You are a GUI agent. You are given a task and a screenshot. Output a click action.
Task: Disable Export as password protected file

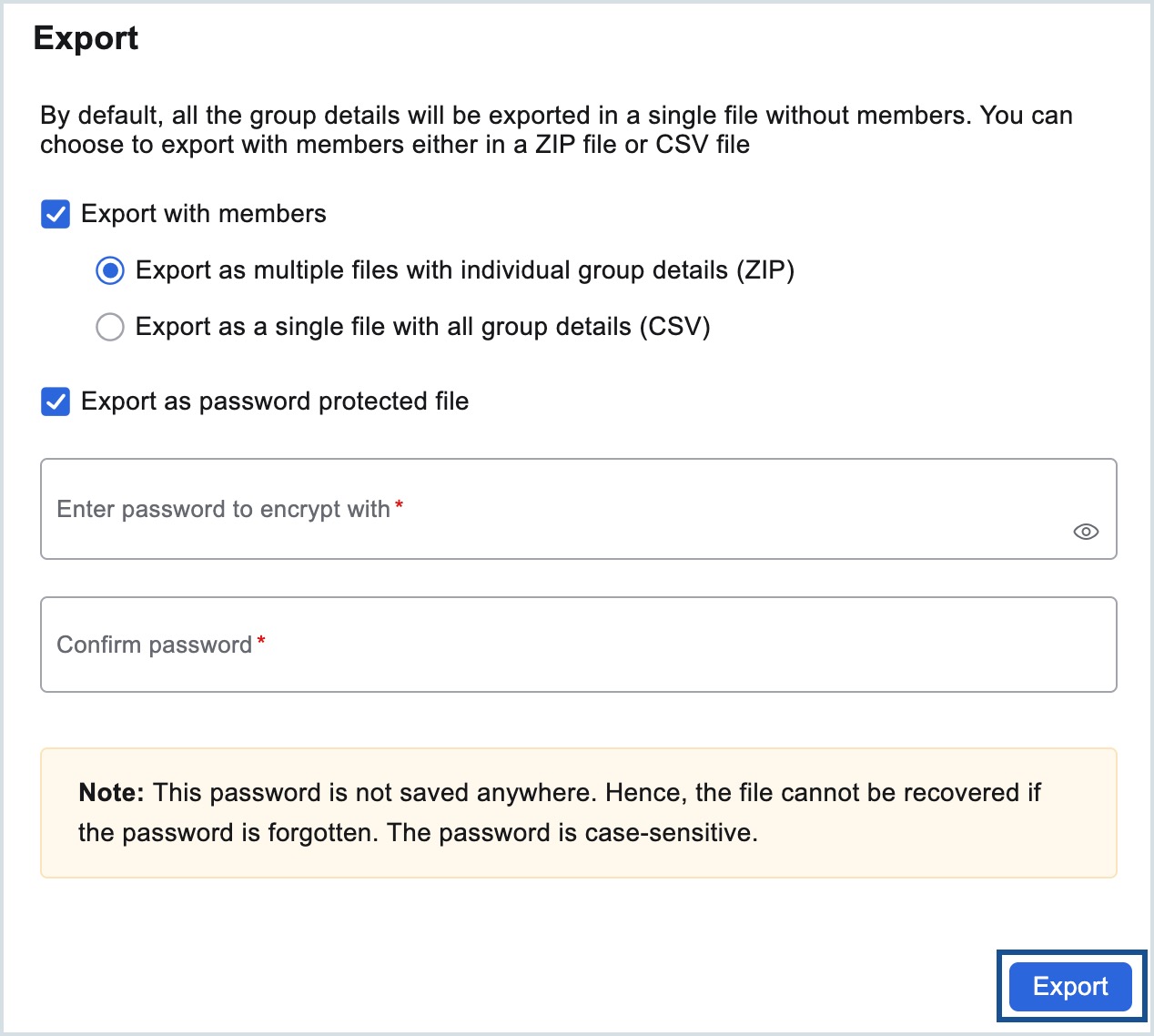pyautogui.click(x=55, y=401)
